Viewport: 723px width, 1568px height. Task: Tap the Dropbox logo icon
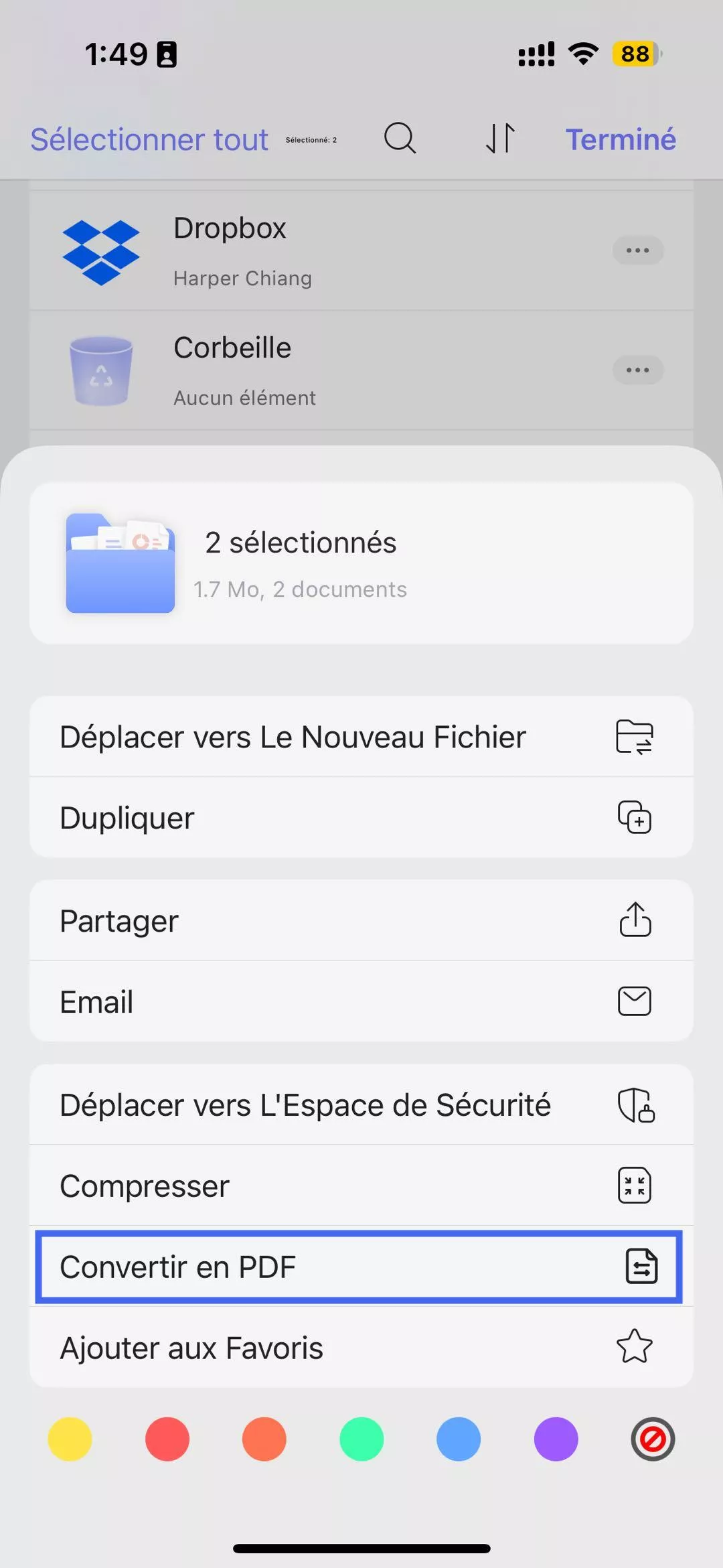click(x=101, y=252)
